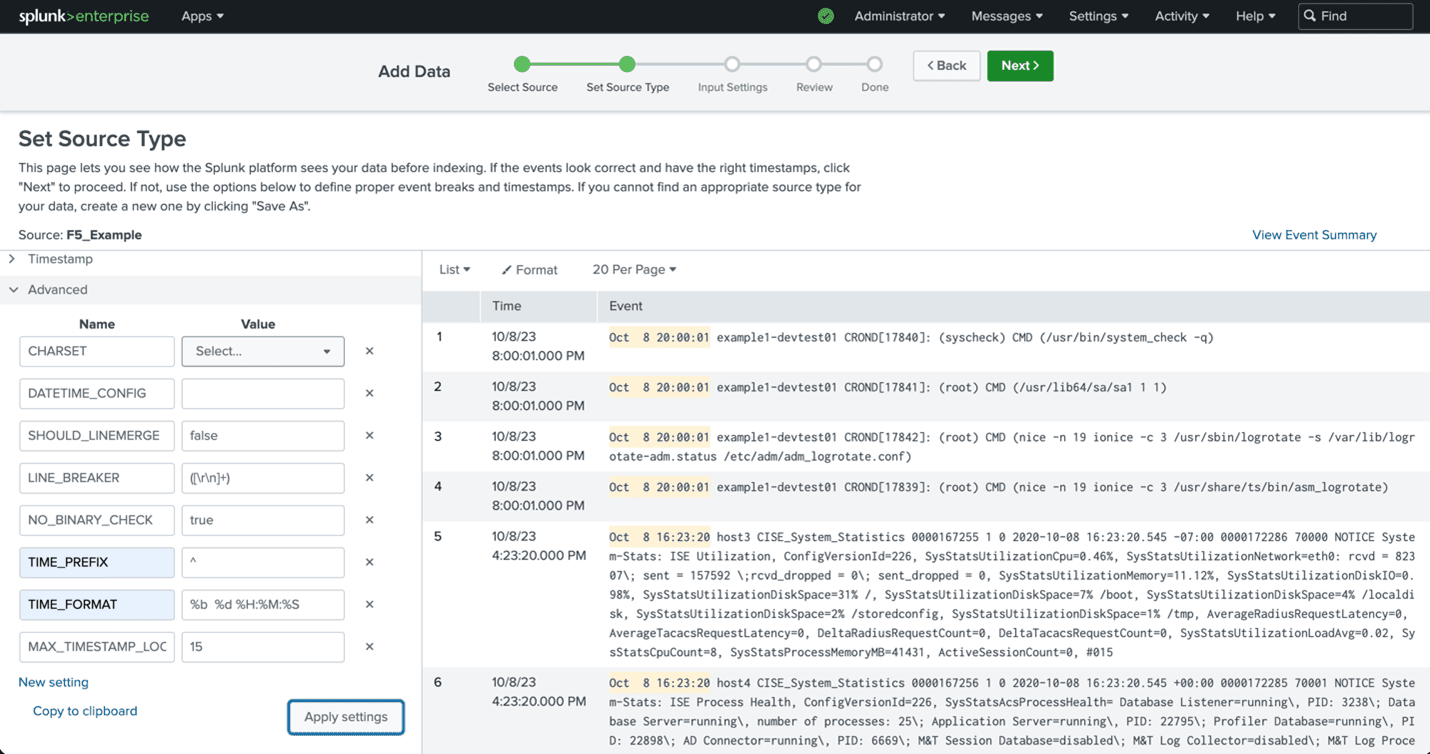Open the Apps menu
1430x754 pixels.
[x=202, y=16]
